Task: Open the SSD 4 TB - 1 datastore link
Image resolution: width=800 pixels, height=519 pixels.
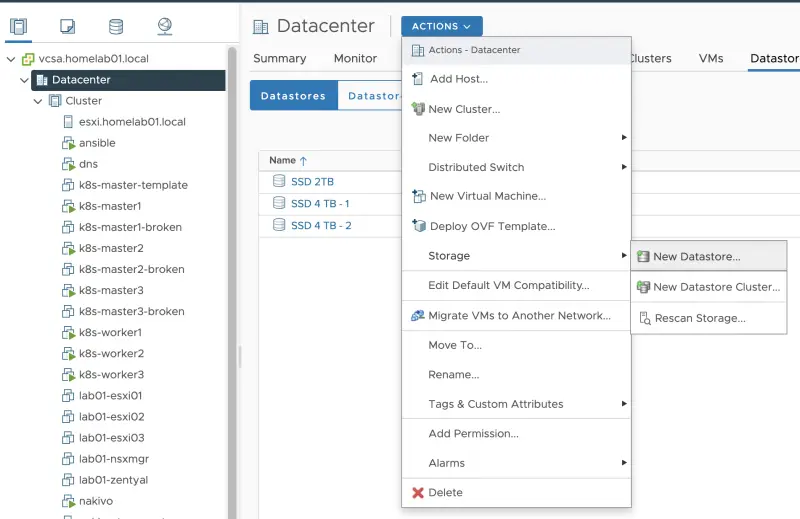Action: click(x=320, y=204)
